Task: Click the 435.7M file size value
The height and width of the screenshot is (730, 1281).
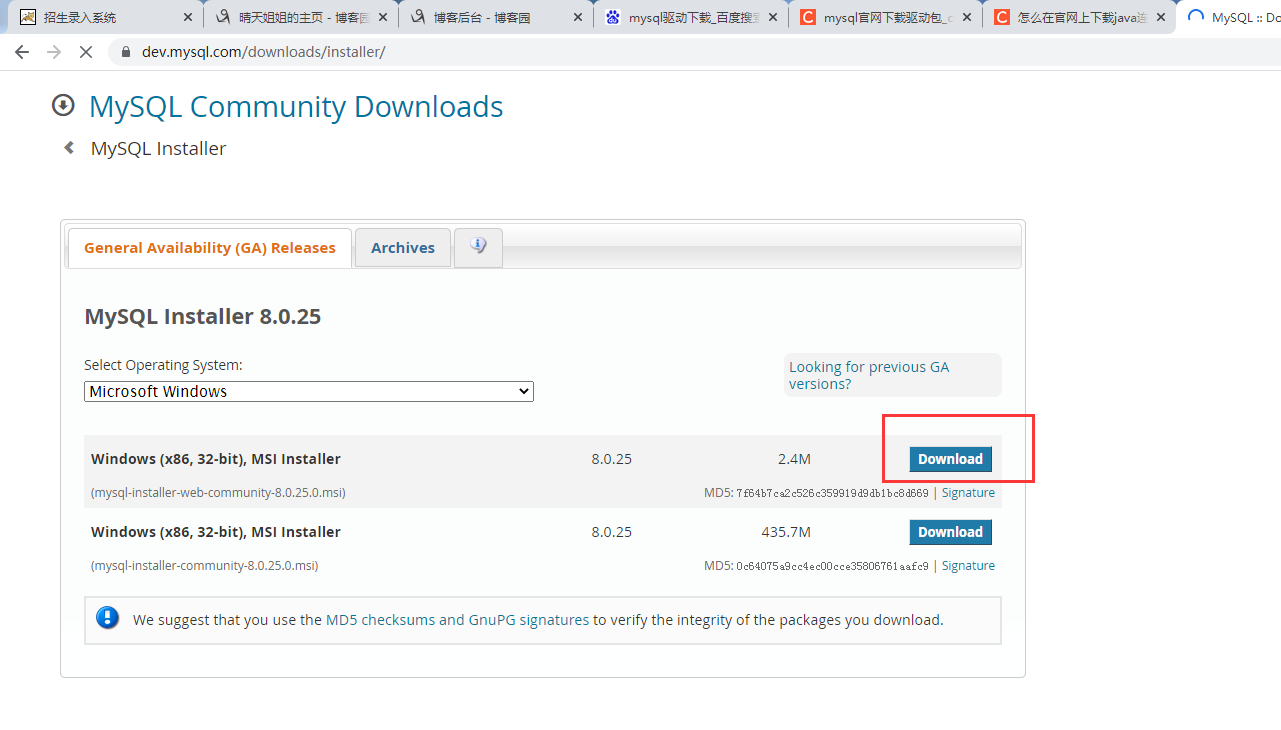Action: 786,532
